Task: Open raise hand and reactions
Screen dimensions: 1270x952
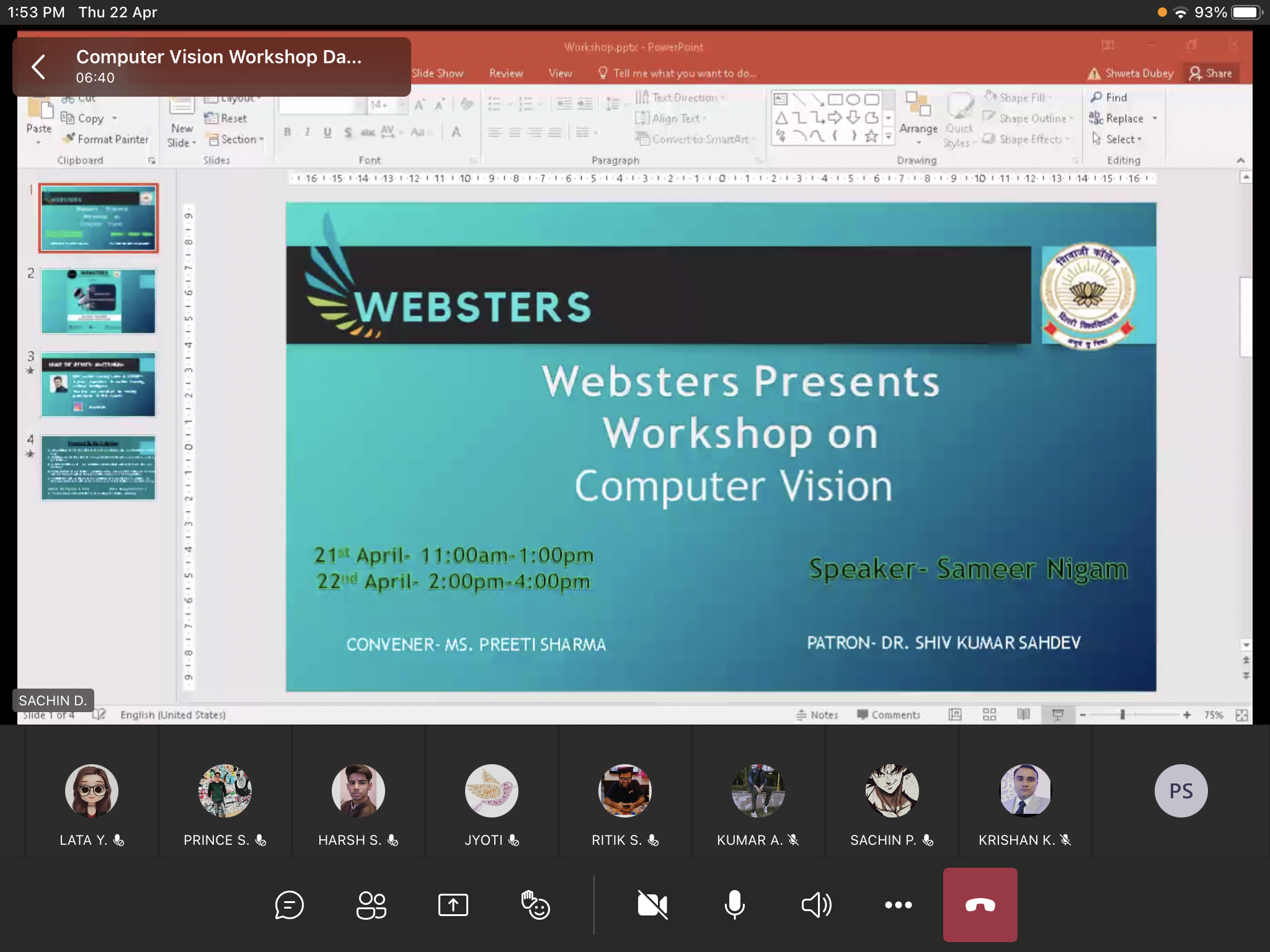Action: 535,905
